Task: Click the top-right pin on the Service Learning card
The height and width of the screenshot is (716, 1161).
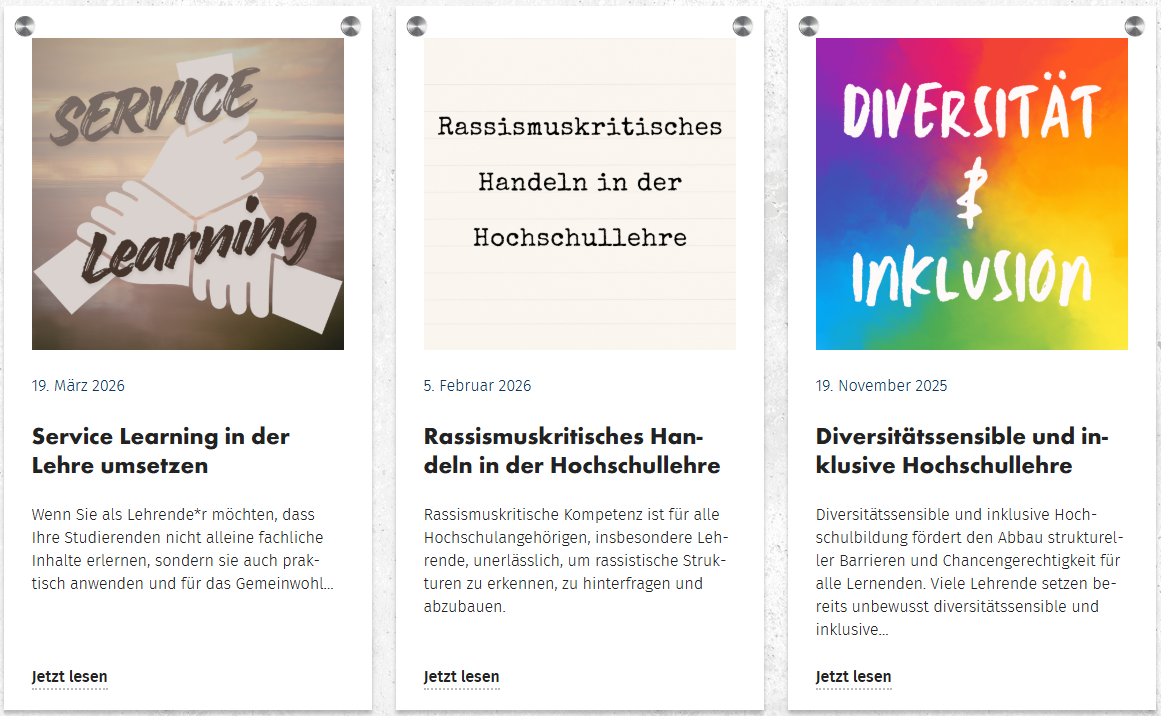Action: pyautogui.click(x=351, y=26)
